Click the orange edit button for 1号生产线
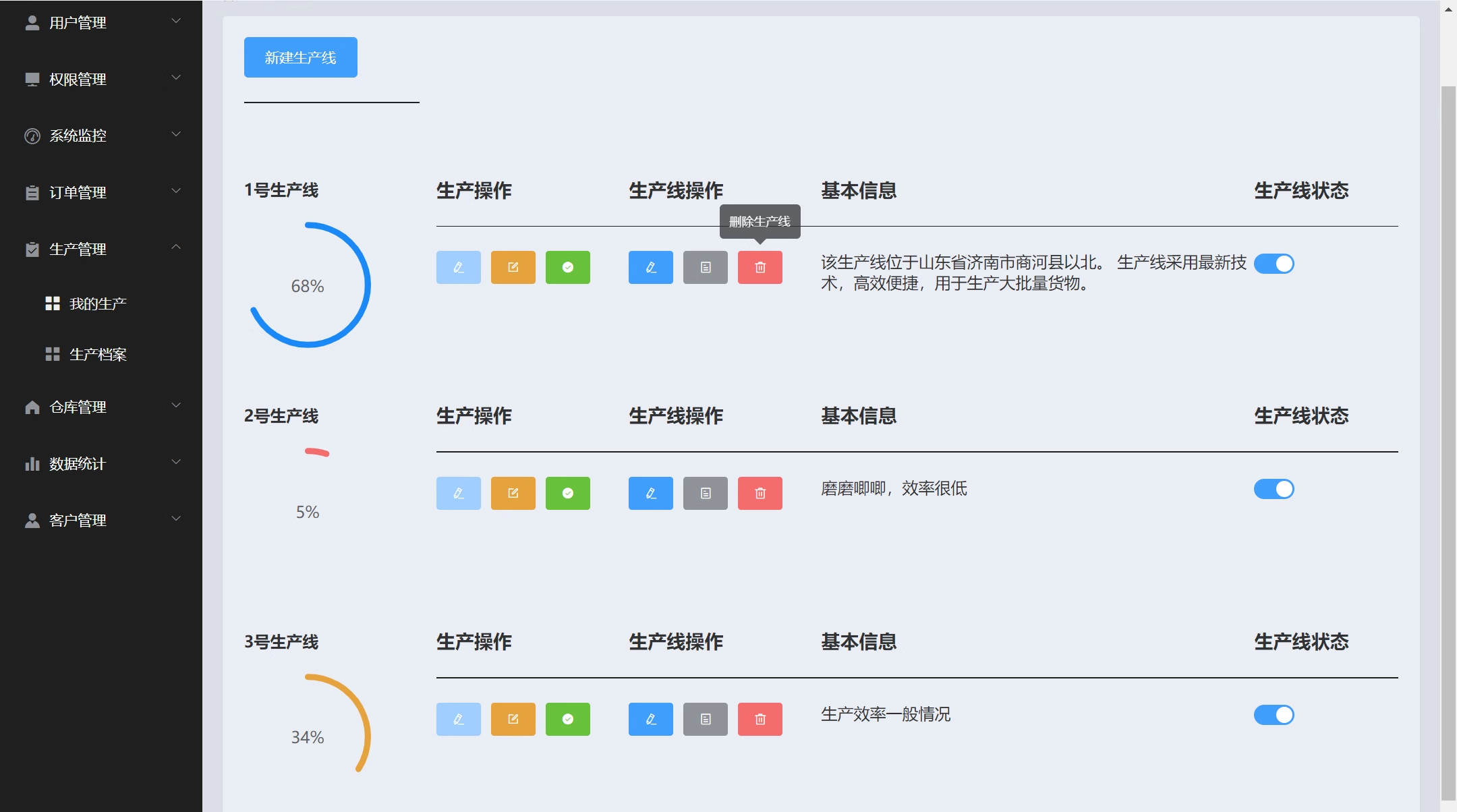Image resolution: width=1457 pixels, height=812 pixels. click(513, 267)
